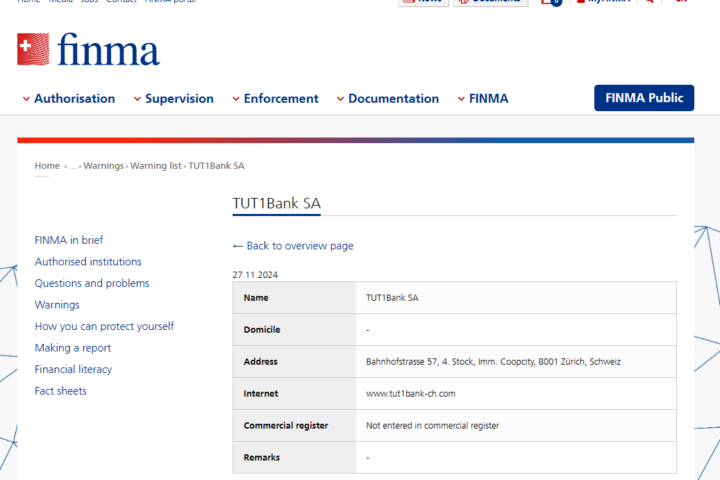Click the Bahnhofstrasse 57 address value

(x=493, y=361)
